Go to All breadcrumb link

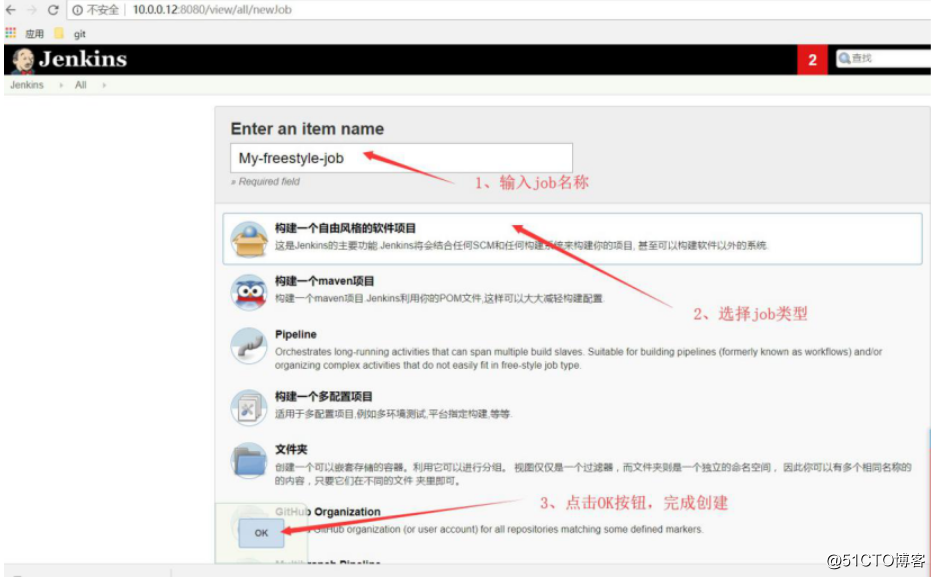coord(81,85)
